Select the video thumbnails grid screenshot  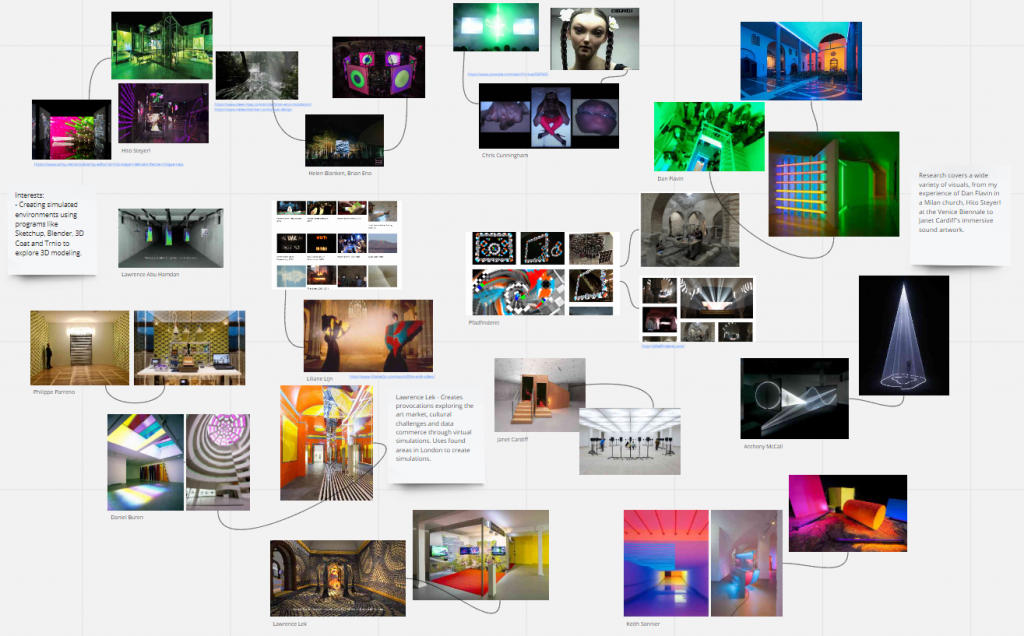(337, 245)
